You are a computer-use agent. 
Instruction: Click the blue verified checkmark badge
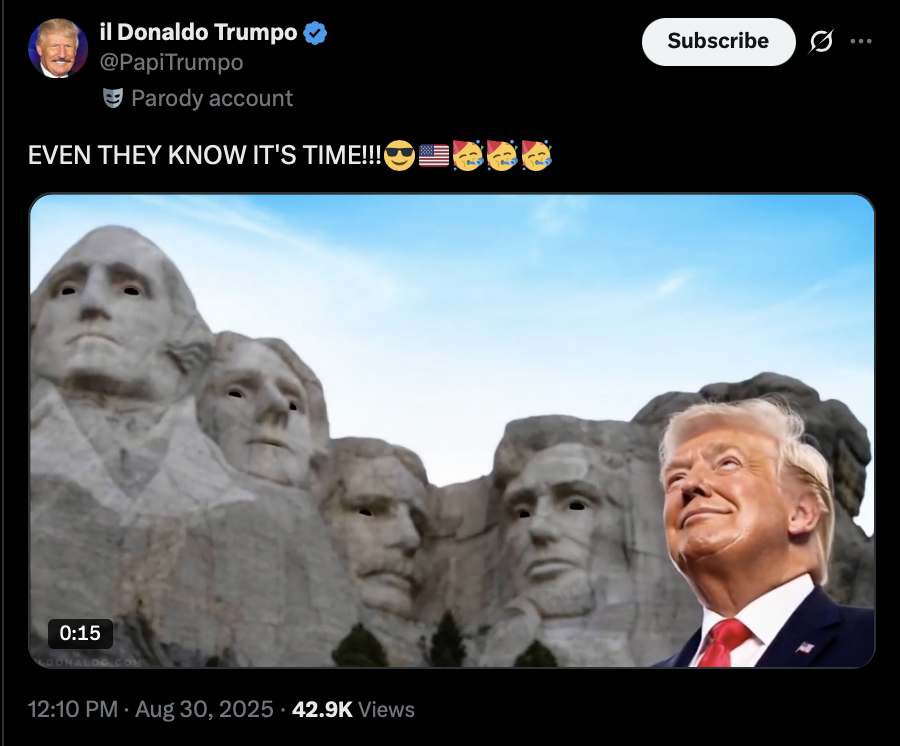[x=315, y=33]
